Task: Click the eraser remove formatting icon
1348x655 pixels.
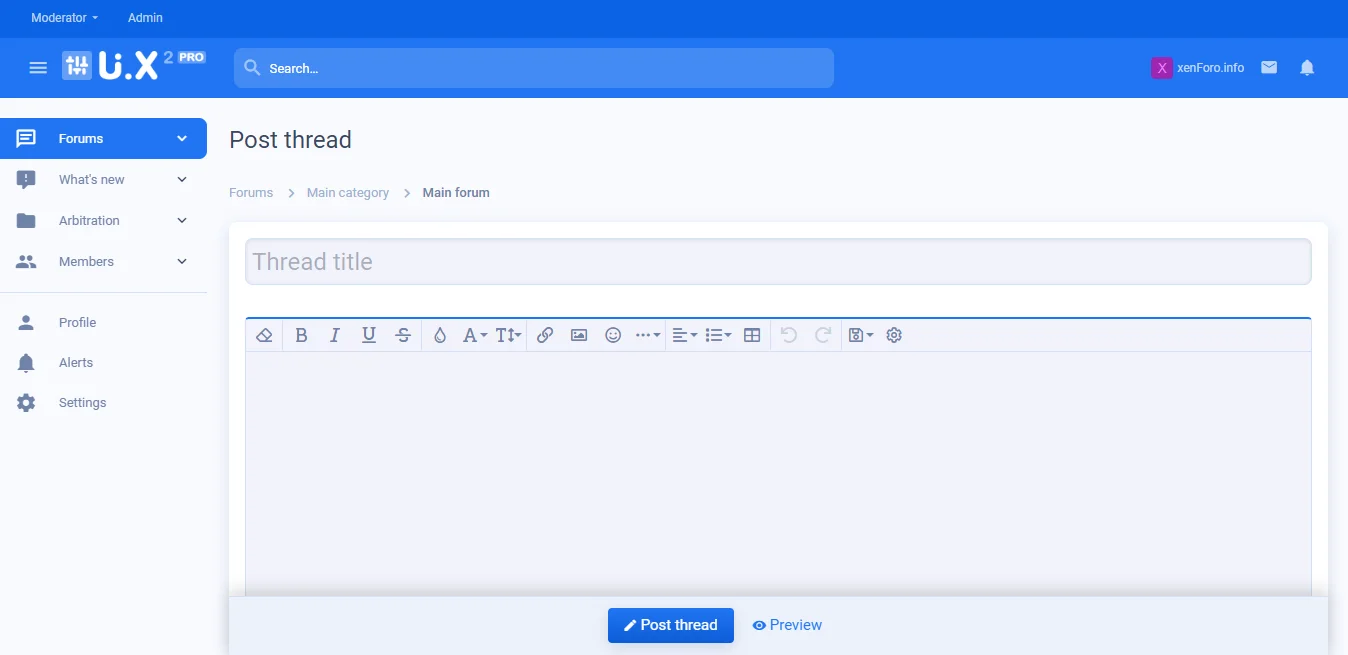Action: [264, 336]
